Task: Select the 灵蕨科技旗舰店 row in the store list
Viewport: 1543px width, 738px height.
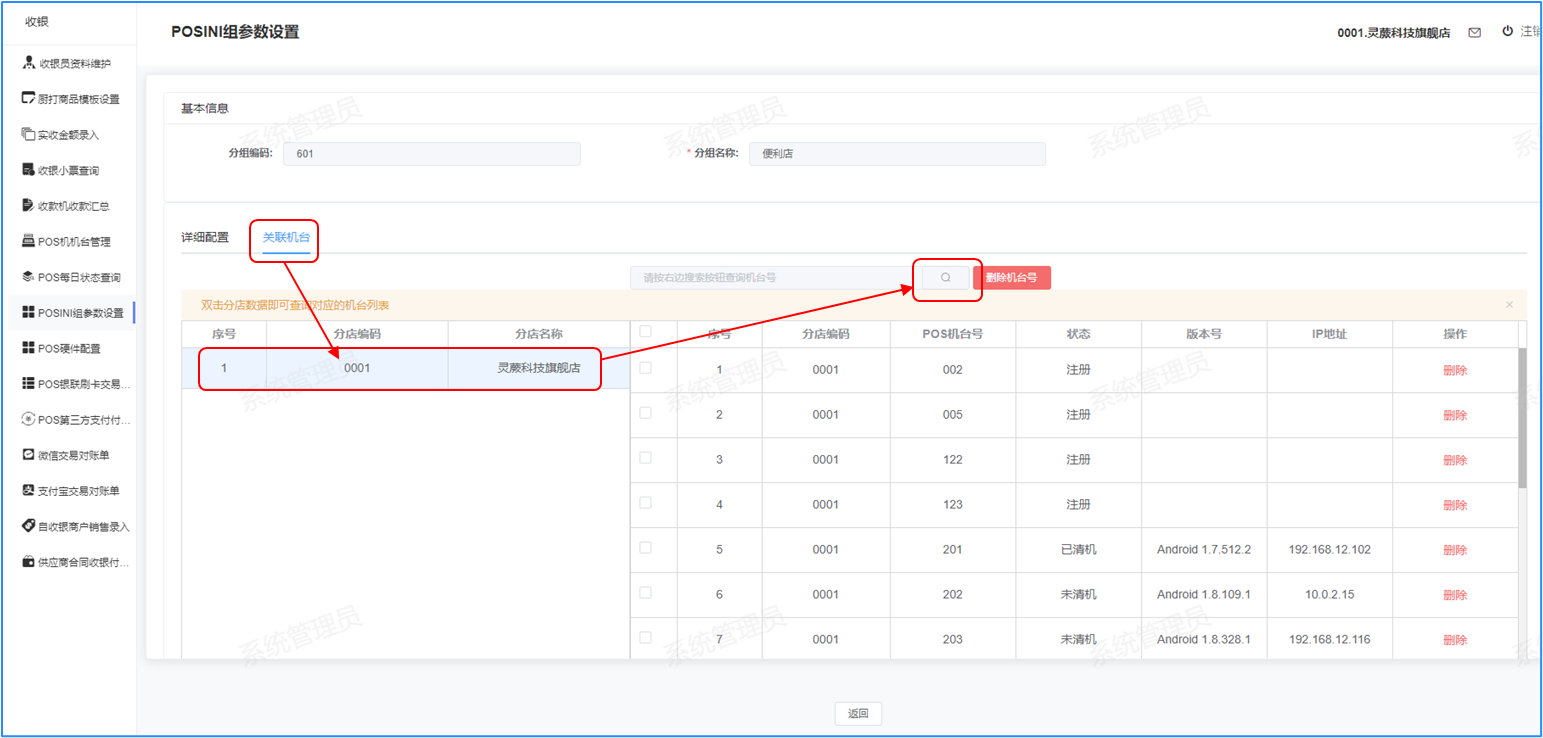Action: (405, 368)
